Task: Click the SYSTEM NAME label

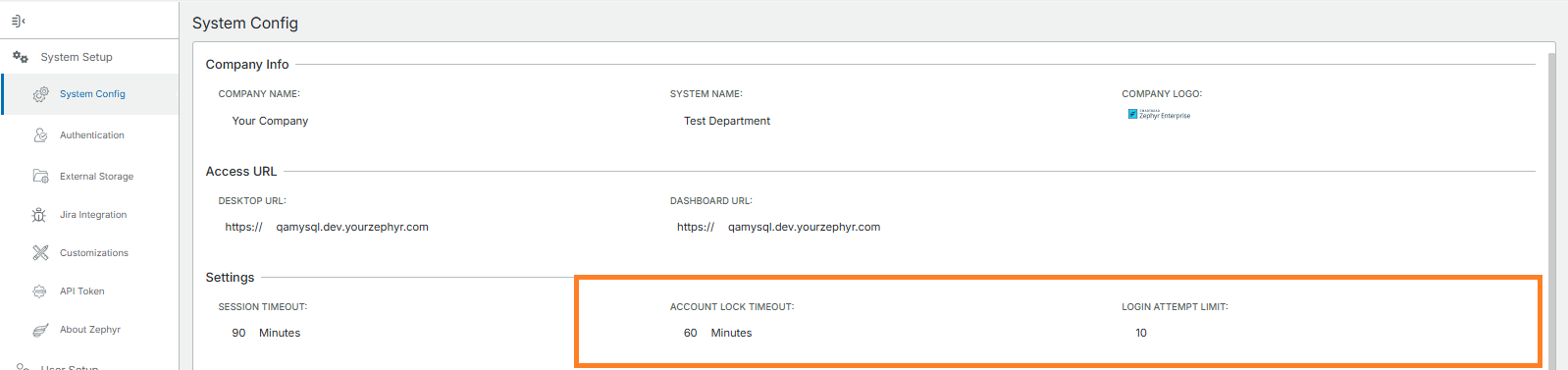Action: pyautogui.click(x=706, y=94)
